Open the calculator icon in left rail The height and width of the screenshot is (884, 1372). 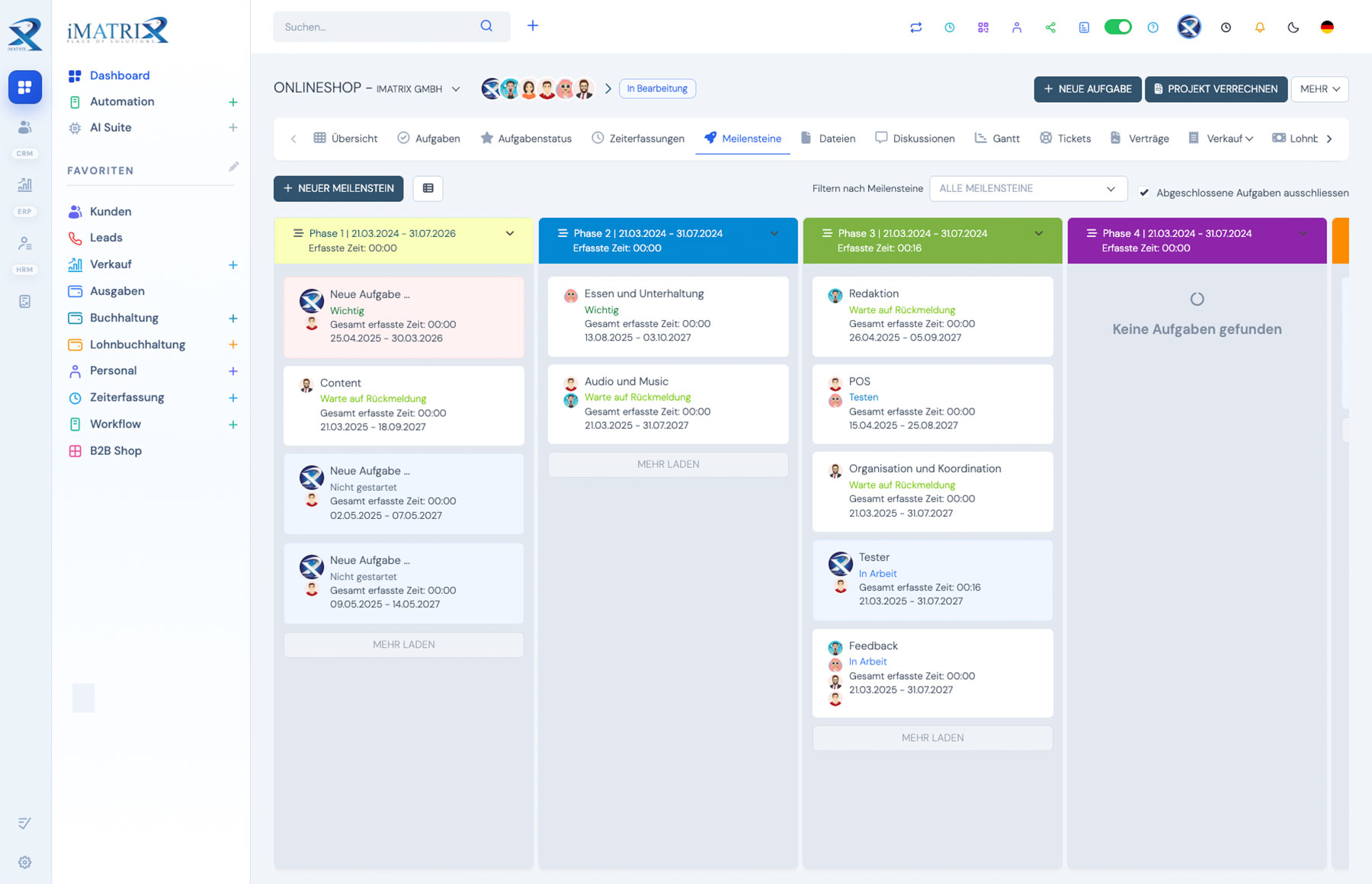(x=25, y=302)
